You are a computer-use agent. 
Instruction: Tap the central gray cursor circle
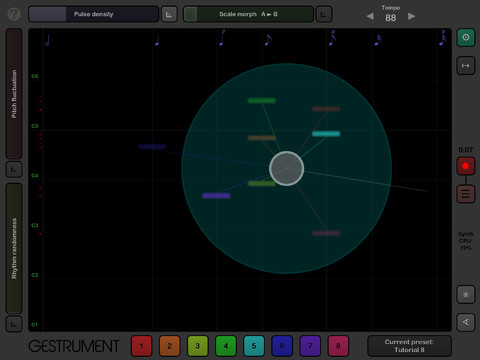286,168
